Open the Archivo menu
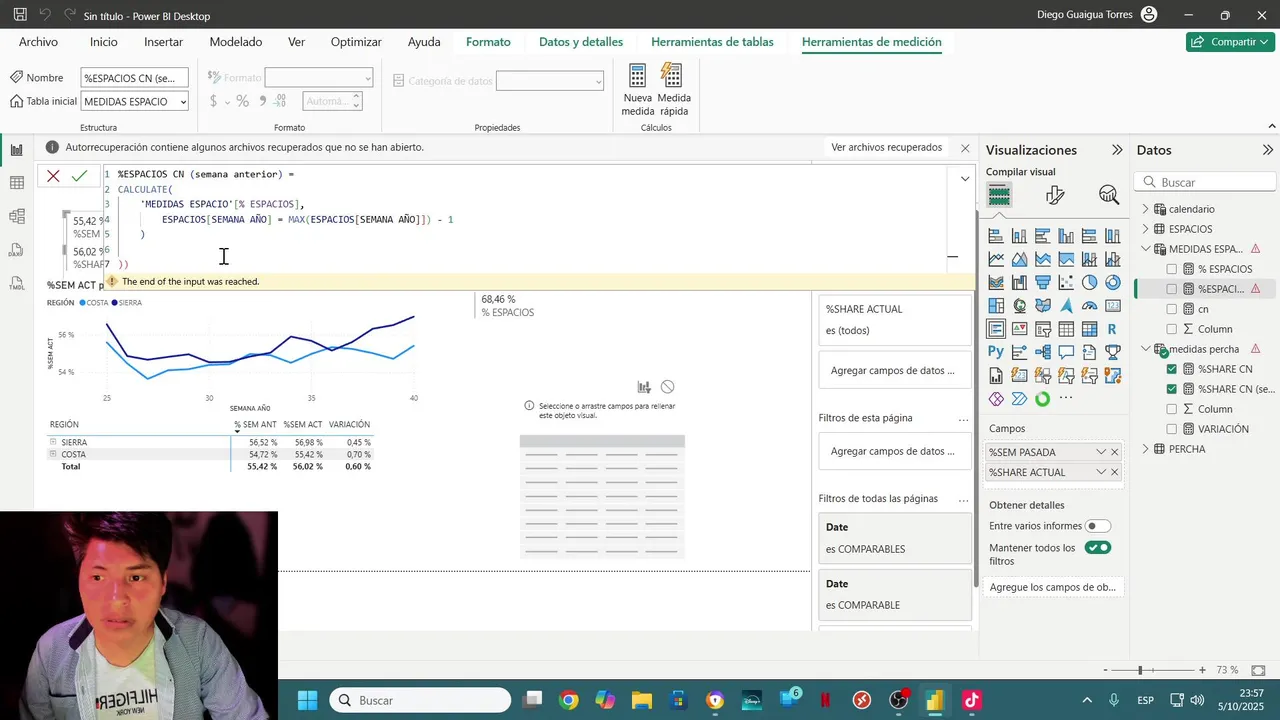The image size is (1280, 720). [38, 42]
